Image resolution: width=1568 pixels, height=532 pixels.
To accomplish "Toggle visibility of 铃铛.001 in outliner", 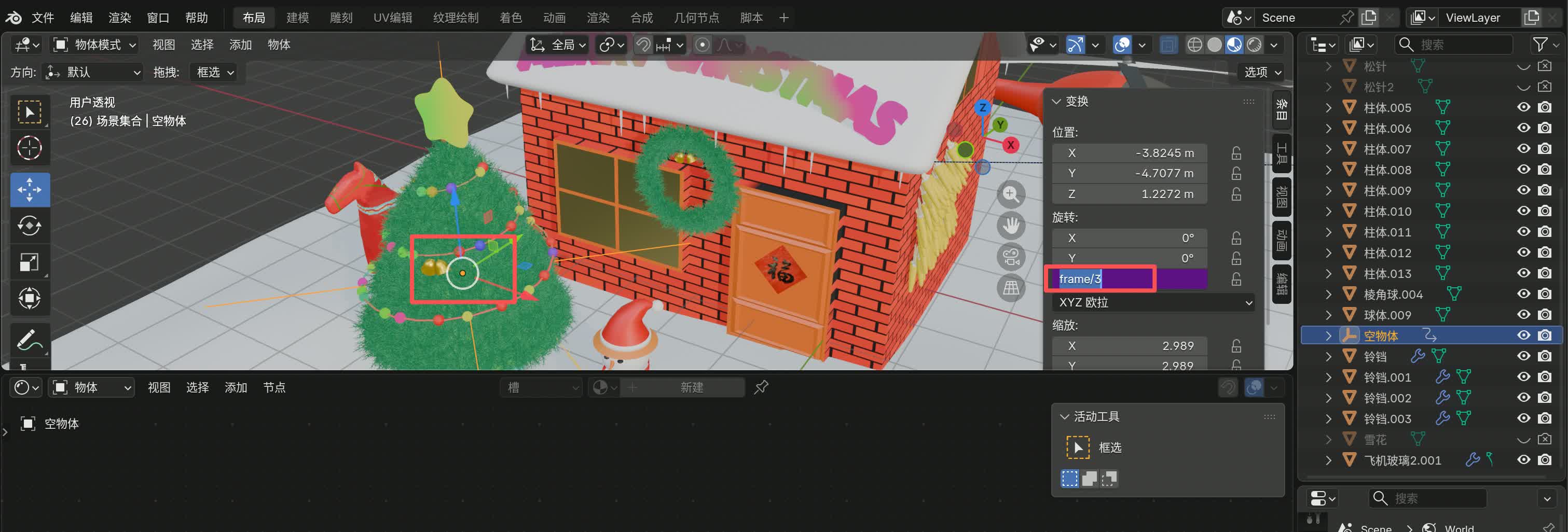I will tap(1523, 377).
